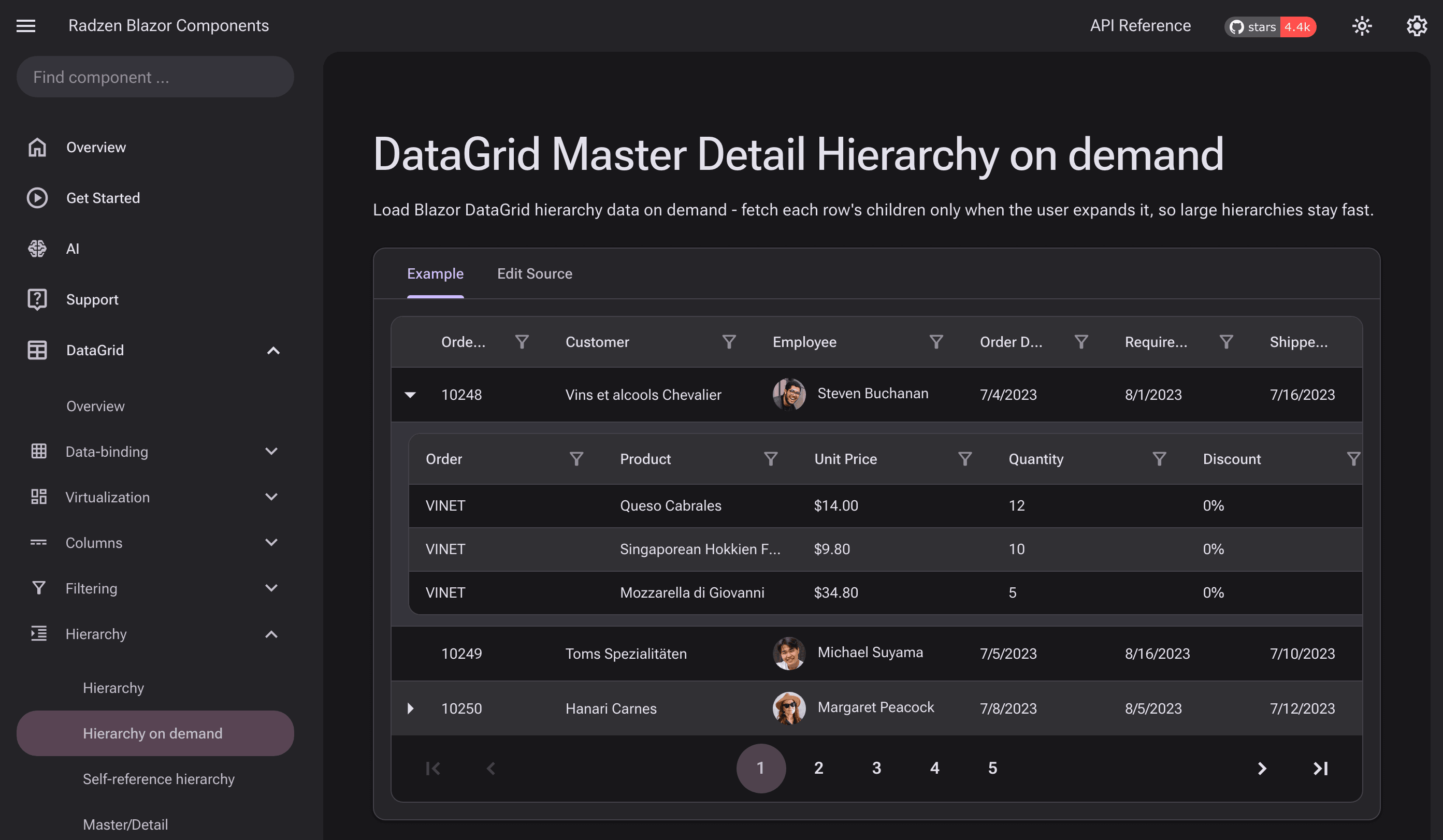Open the Support sidebar item
The width and height of the screenshot is (1443, 840).
click(x=155, y=299)
